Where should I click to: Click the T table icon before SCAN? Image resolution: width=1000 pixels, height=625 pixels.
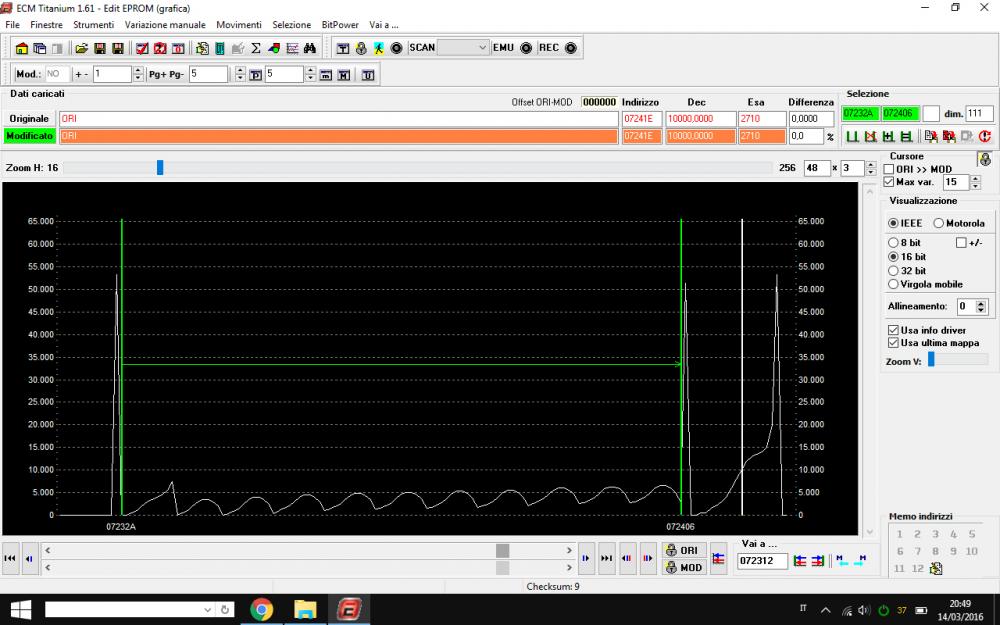click(x=343, y=48)
